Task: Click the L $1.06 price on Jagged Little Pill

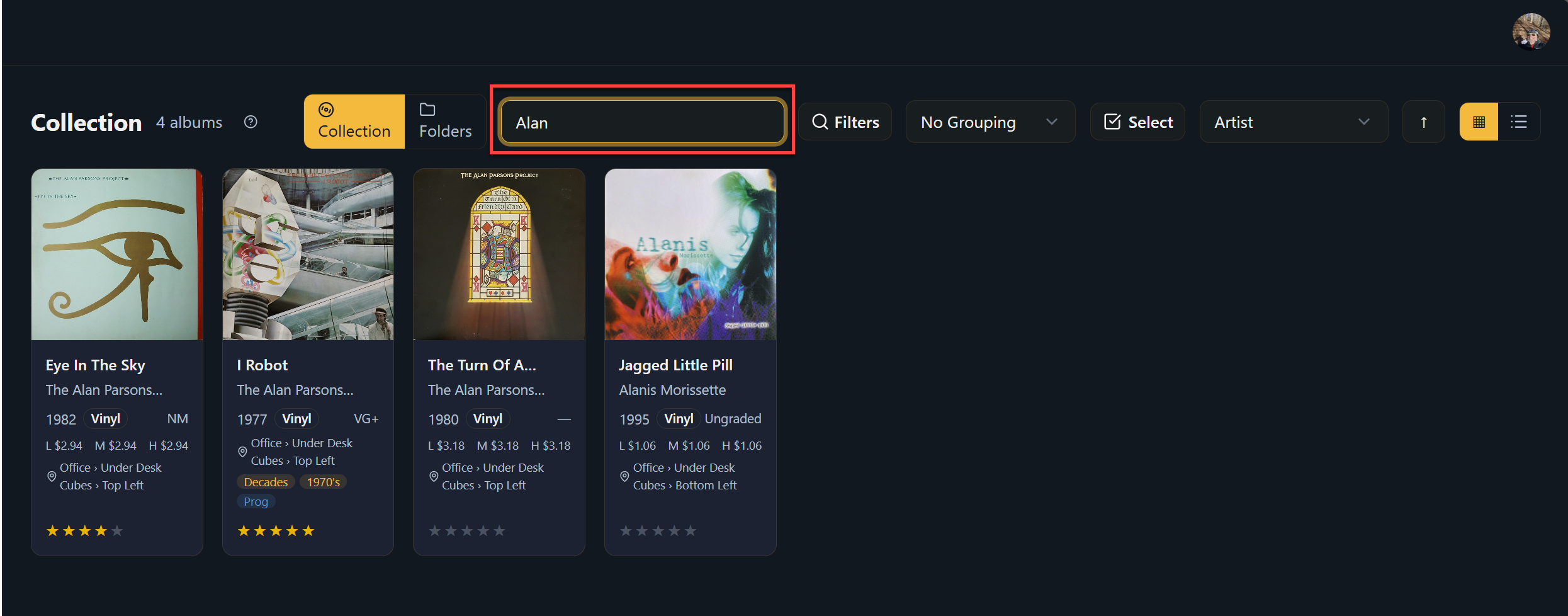Action: pos(638,446)
